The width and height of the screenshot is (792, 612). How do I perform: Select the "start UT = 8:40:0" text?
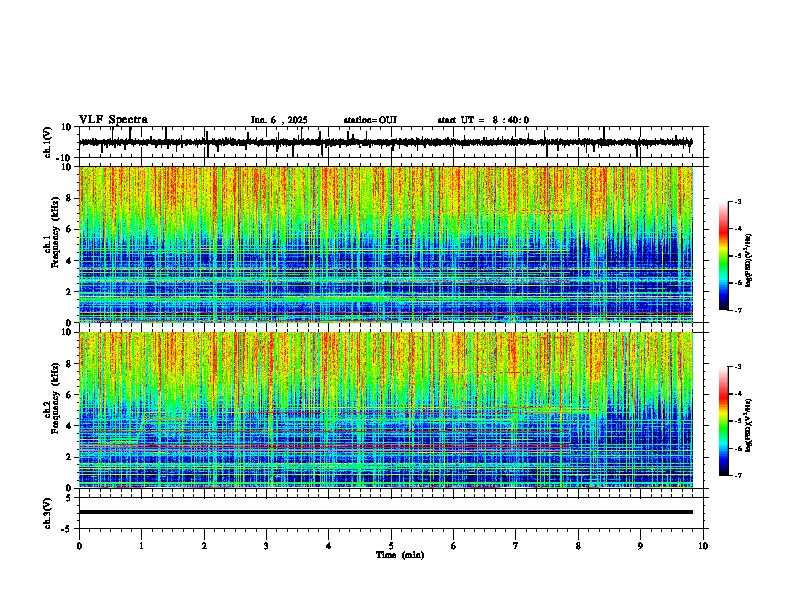coord(483,120)
